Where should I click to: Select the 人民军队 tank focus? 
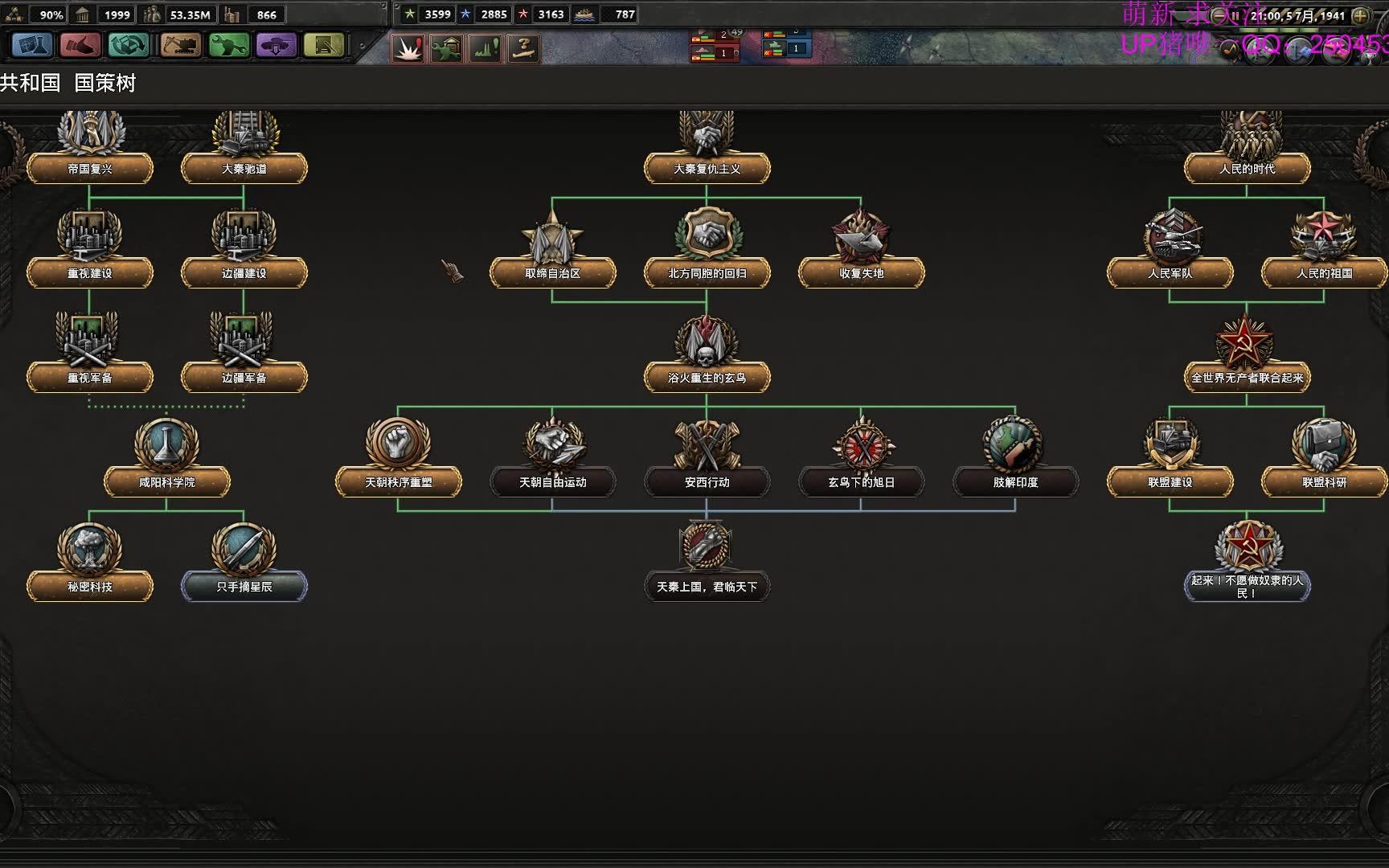1170,272
